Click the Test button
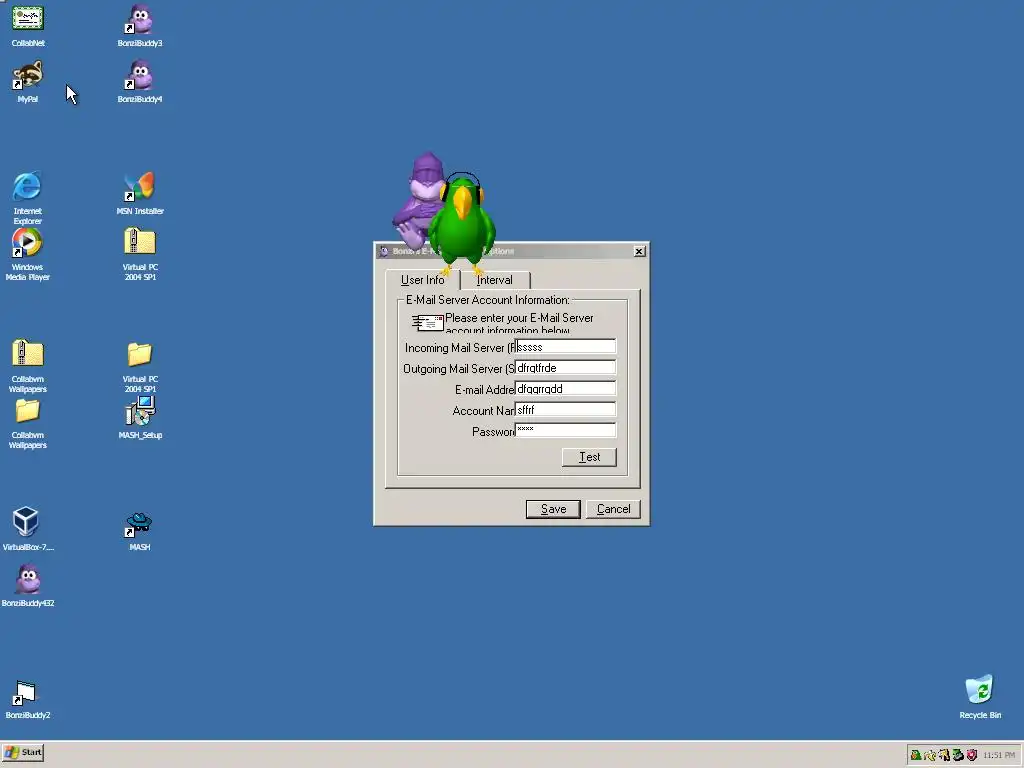The image size is (1024, 768). click(589, 457)
